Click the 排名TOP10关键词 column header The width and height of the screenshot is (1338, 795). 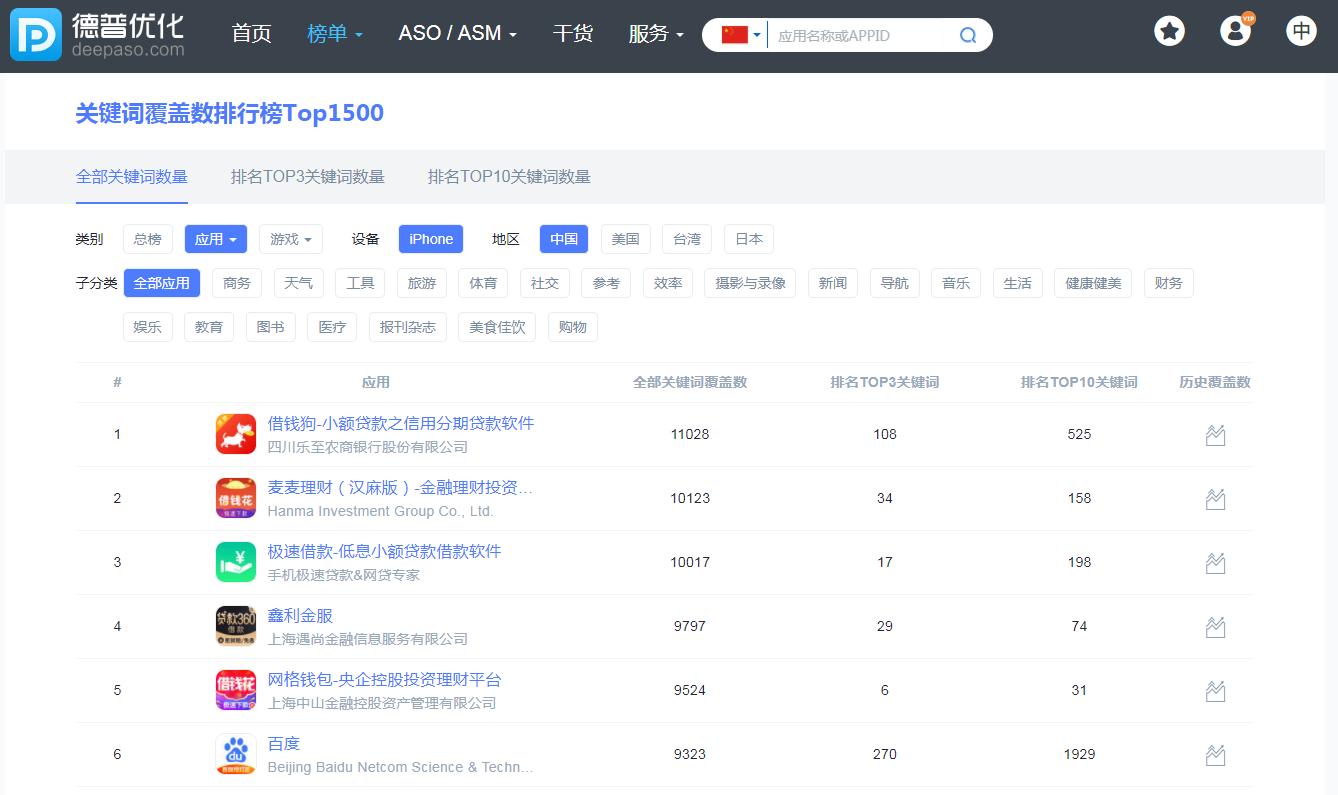(x=1079, y=382)
